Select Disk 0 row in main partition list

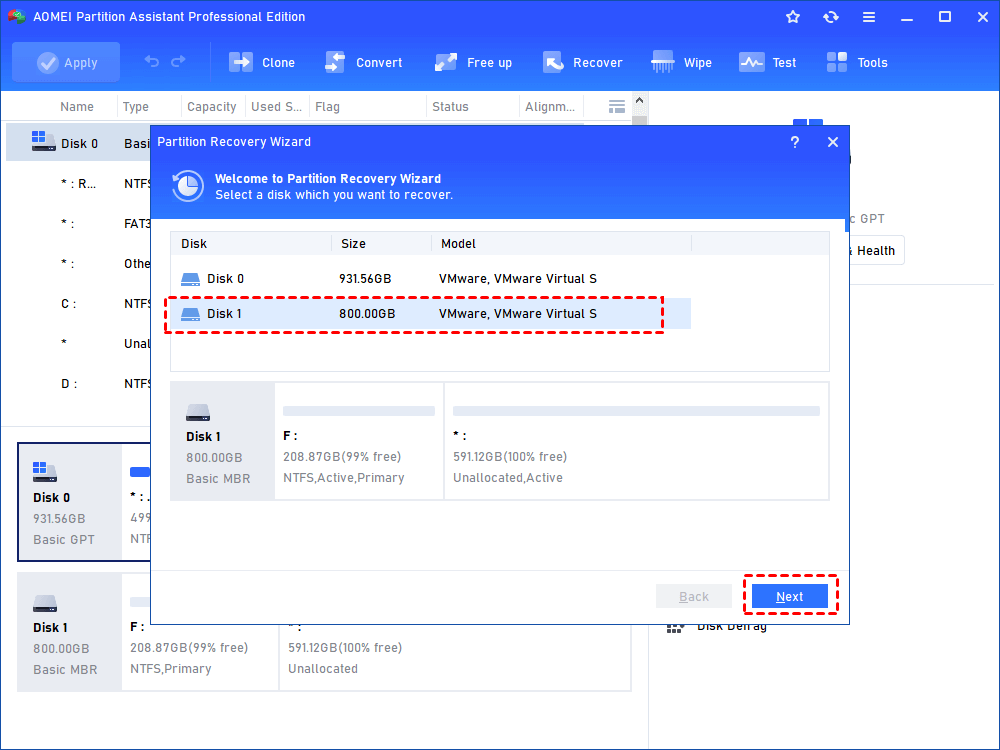click(x=78, y=142)
